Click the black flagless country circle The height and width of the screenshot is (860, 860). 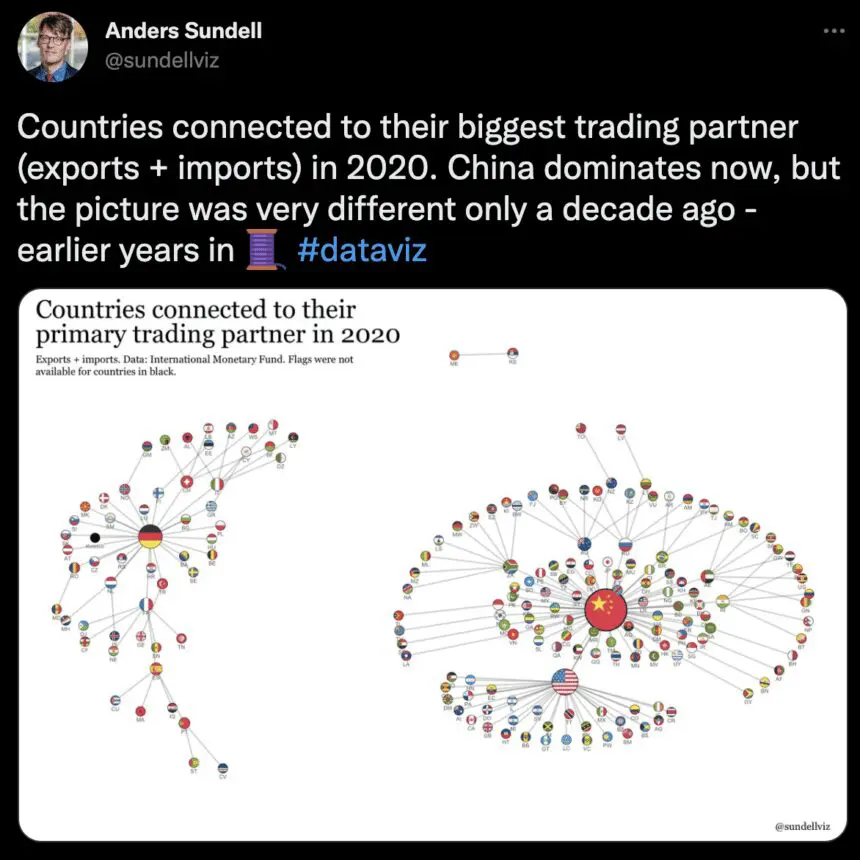[95, 538]
